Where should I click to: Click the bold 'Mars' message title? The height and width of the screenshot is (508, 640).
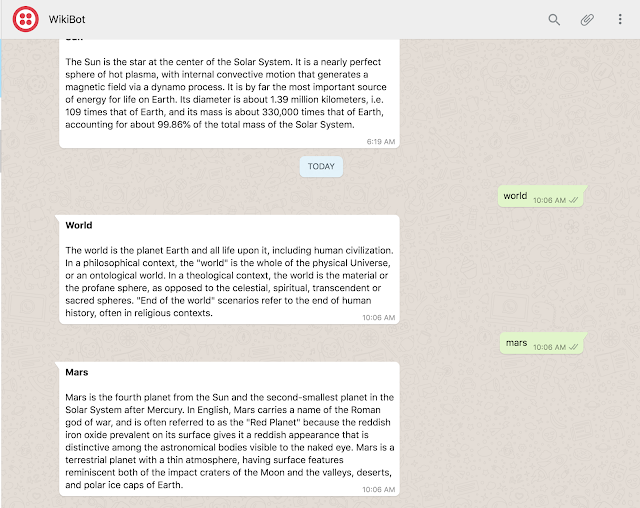coord(77,372)
